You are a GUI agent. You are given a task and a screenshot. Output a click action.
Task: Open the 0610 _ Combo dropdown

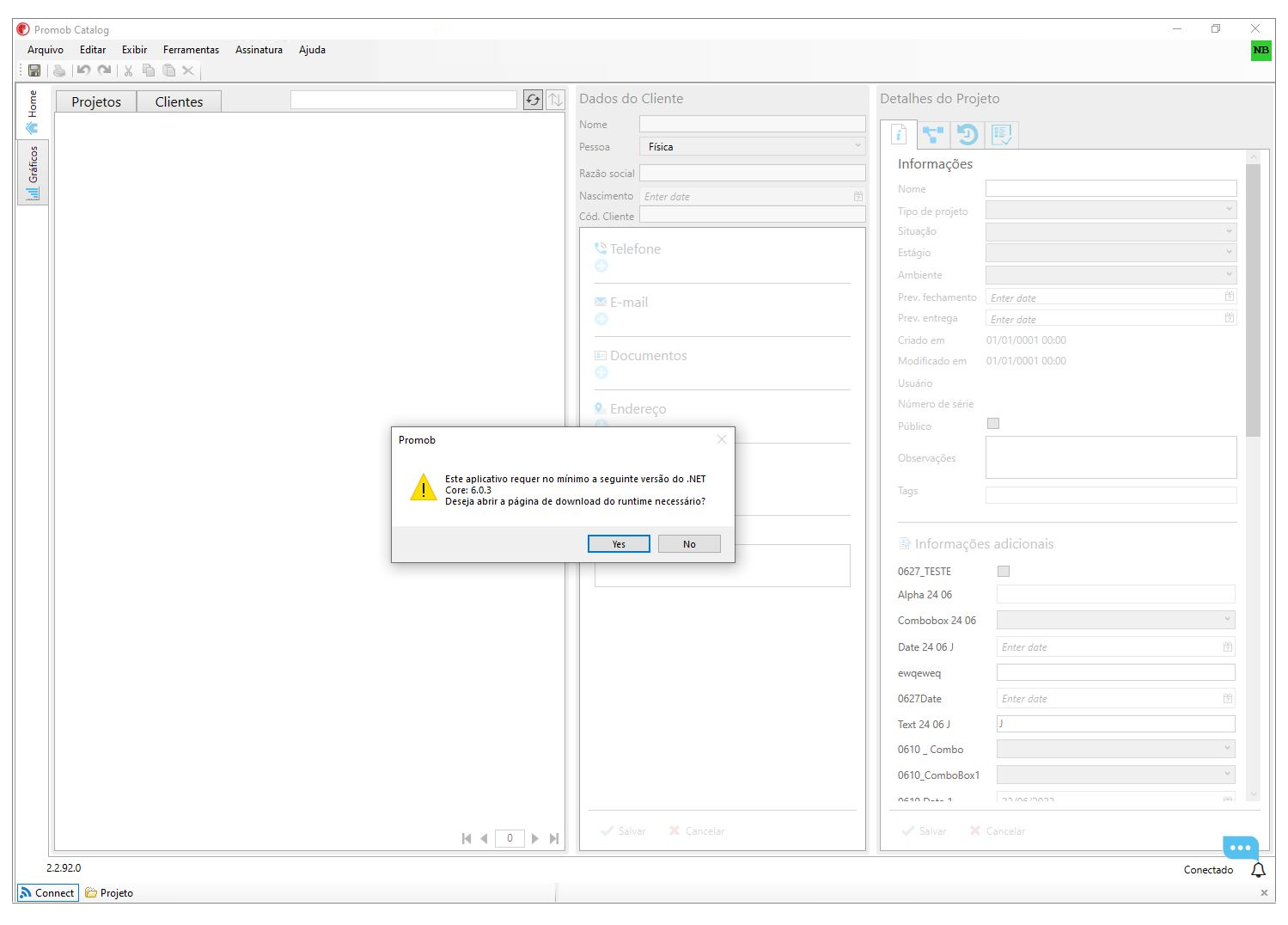(1115, 749)
